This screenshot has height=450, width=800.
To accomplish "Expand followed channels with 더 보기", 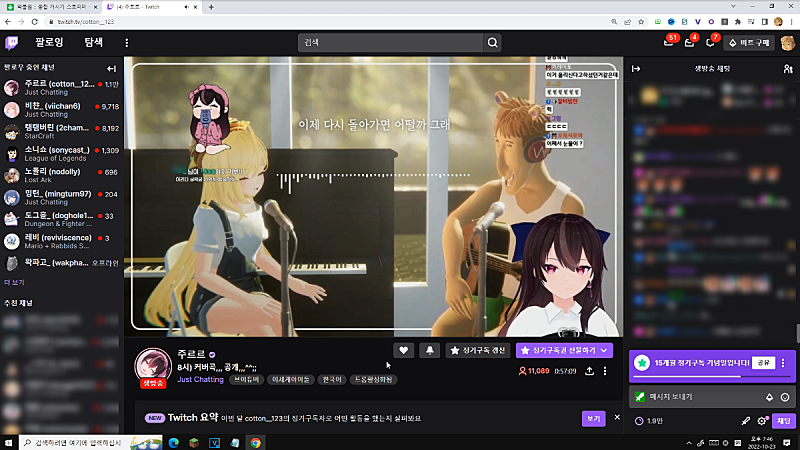I will coord(14,282).
